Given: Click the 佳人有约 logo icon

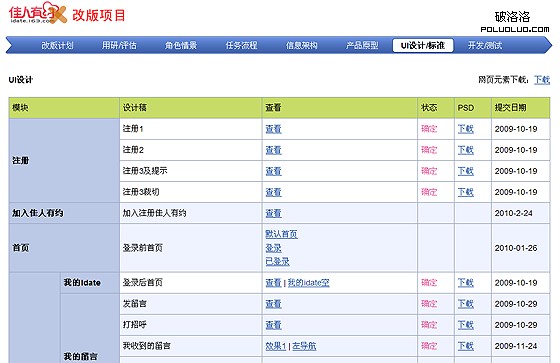Looking at the screenshot, I should pyautogui.click(x=38, y=13).
